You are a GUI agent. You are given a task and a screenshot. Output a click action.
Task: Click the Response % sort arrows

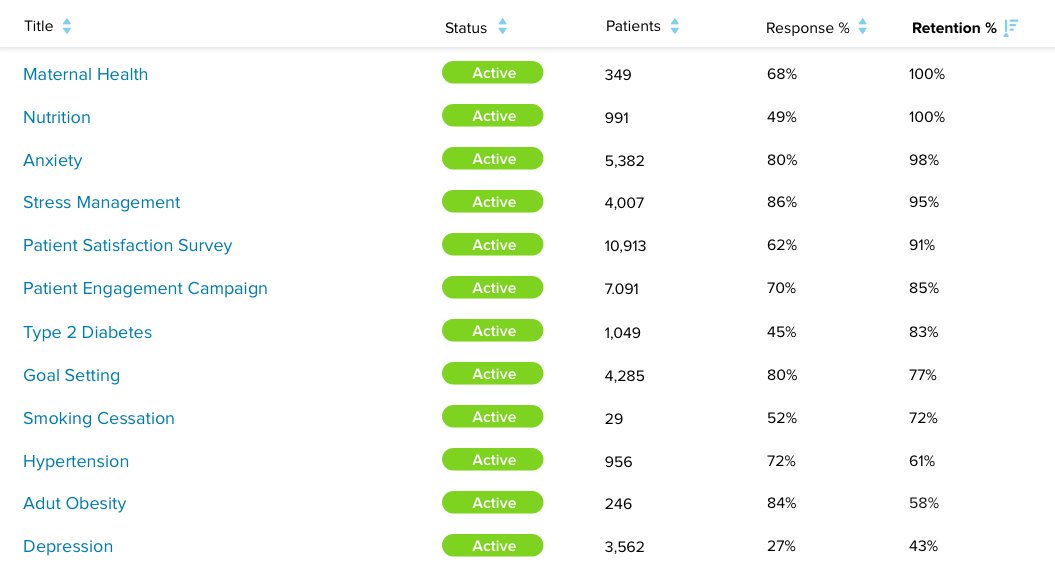click(862, 27)
